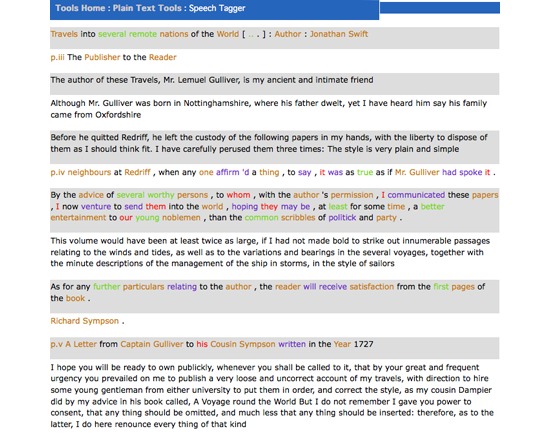Viewport: 550px width, 440px height.
Task: Click the purple word 'receive'
Action: pos(333,287)
